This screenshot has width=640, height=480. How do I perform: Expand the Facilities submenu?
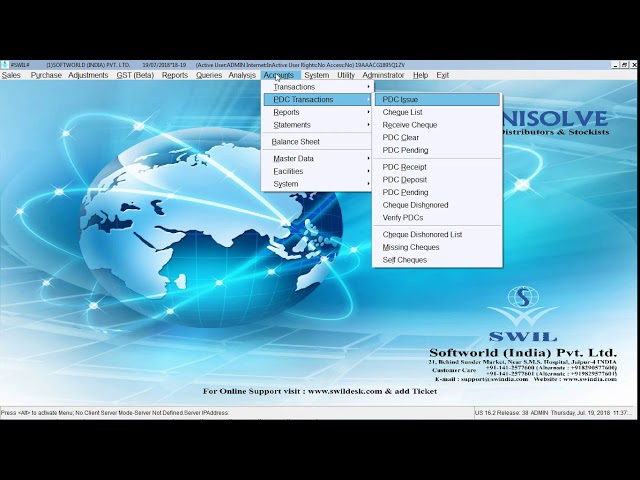coord(318,171)
